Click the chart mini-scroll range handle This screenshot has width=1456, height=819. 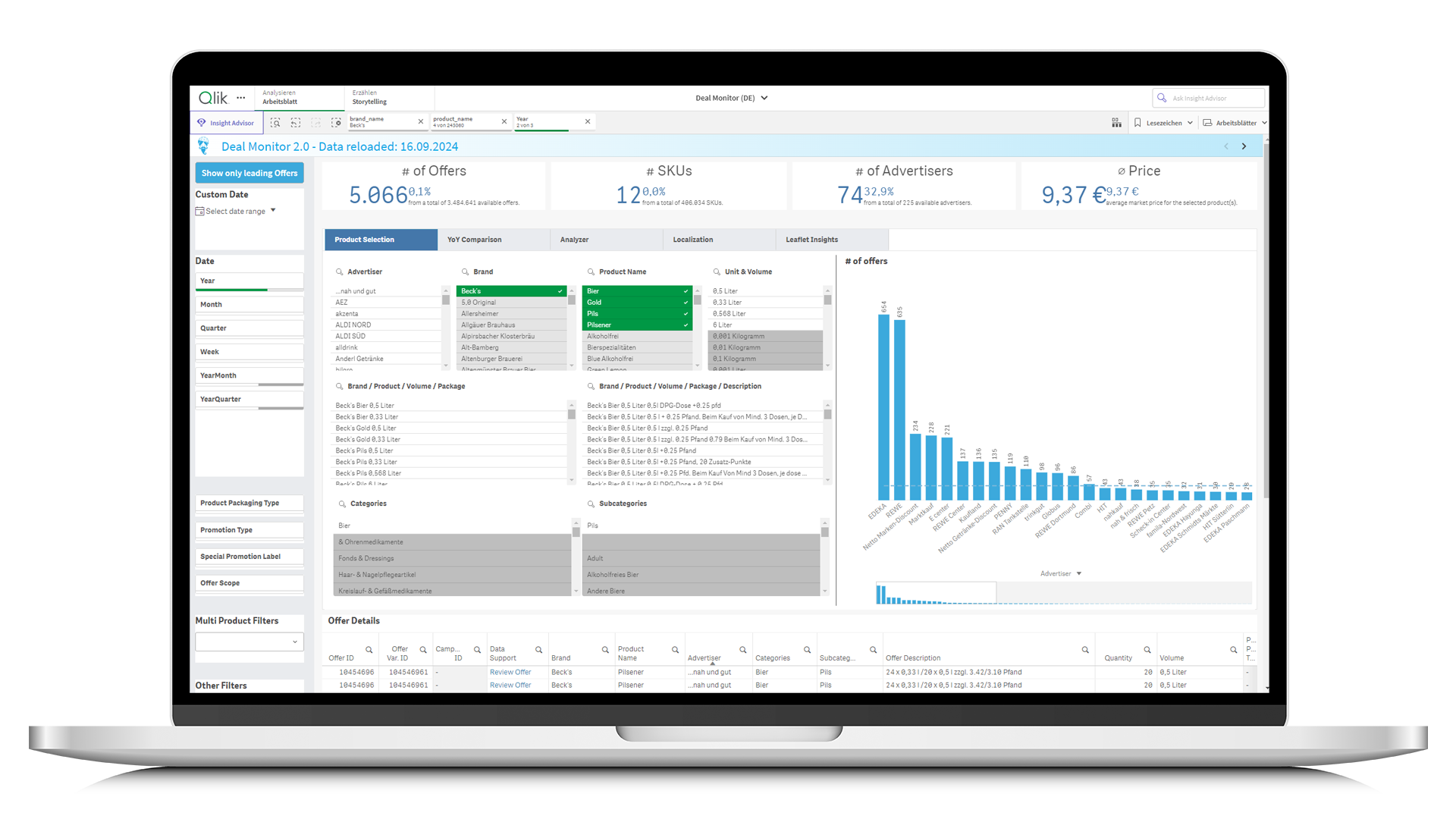[936, 593]
